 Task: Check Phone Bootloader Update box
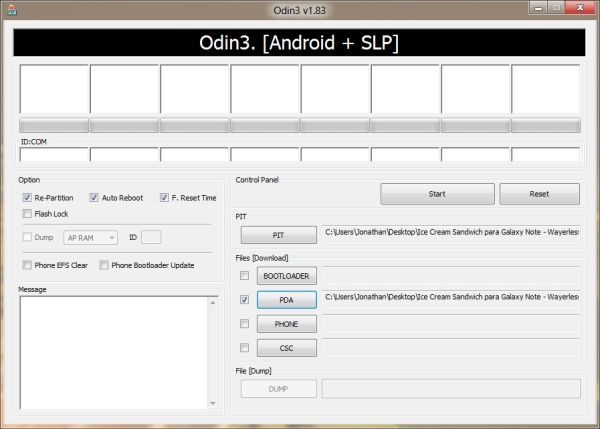click(104, 265)
